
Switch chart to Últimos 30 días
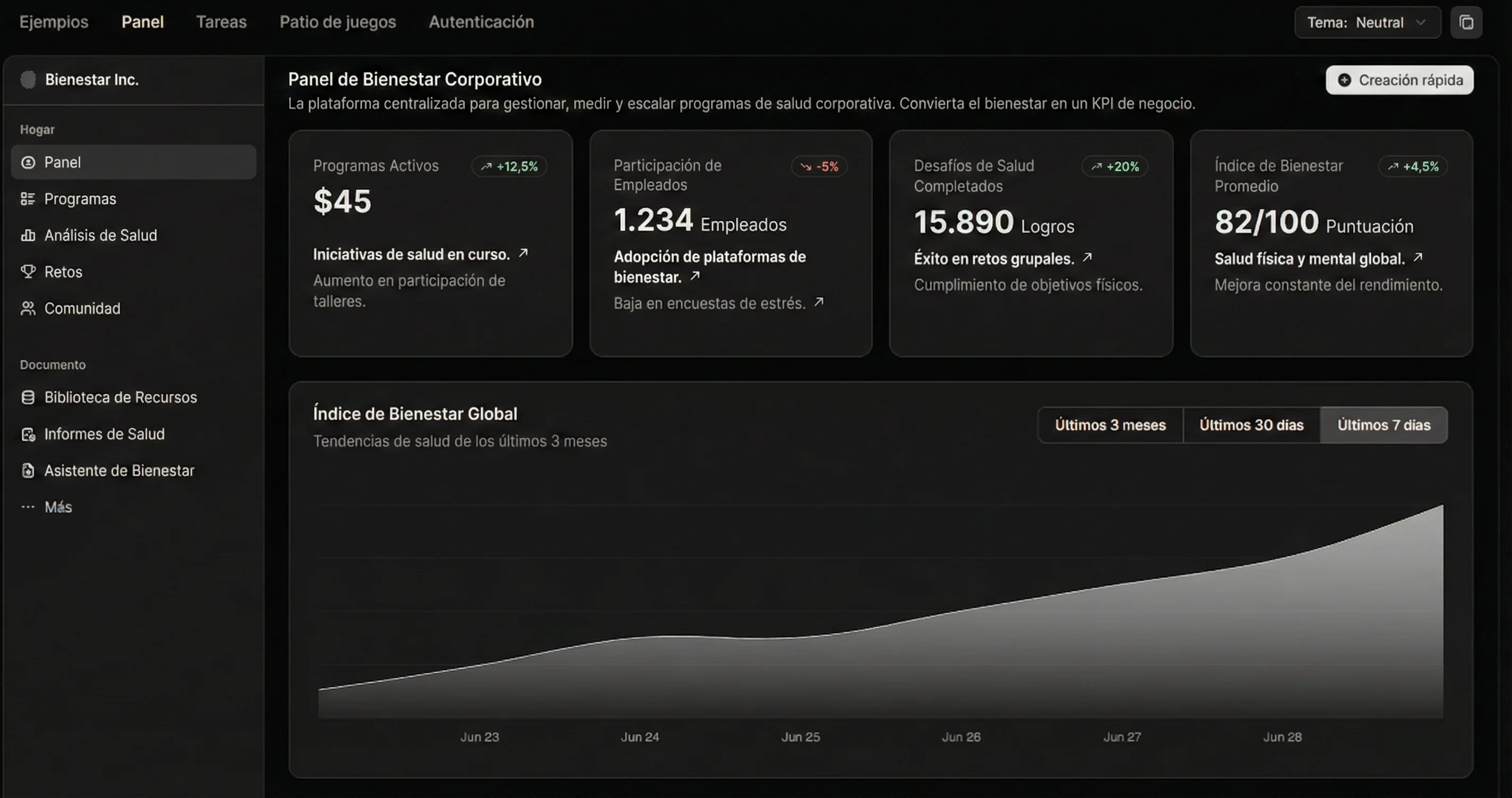[1251, 425]
